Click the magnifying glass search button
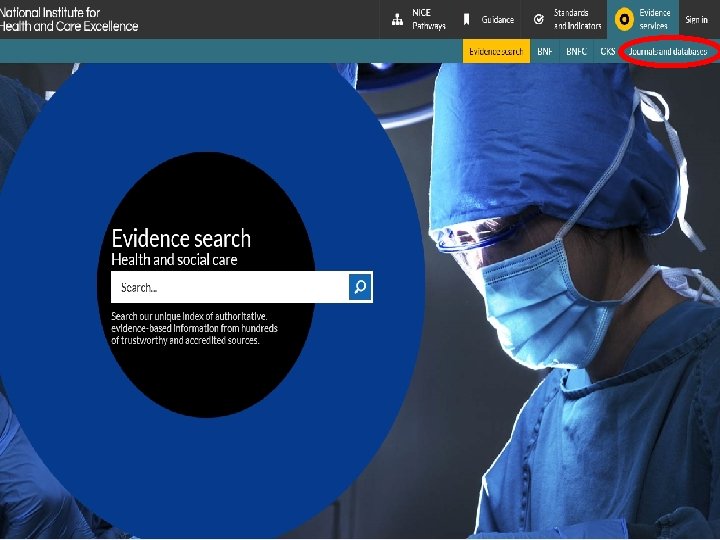The height and width of the screenshot is (540, 720). 360,287
